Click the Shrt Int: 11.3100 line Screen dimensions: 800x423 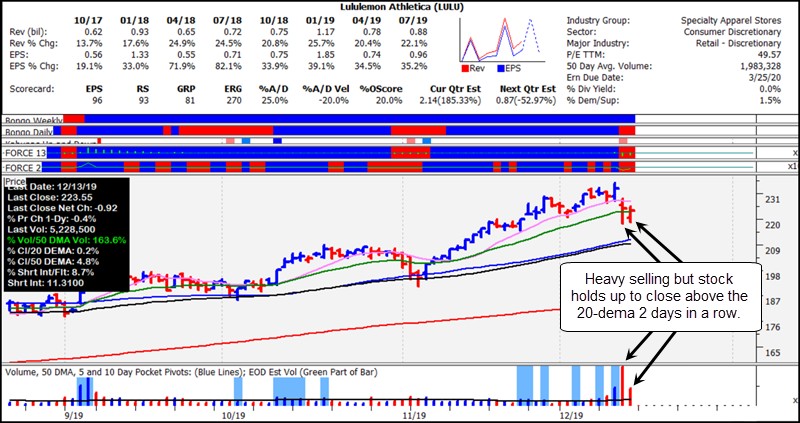(x=45, y=283)
